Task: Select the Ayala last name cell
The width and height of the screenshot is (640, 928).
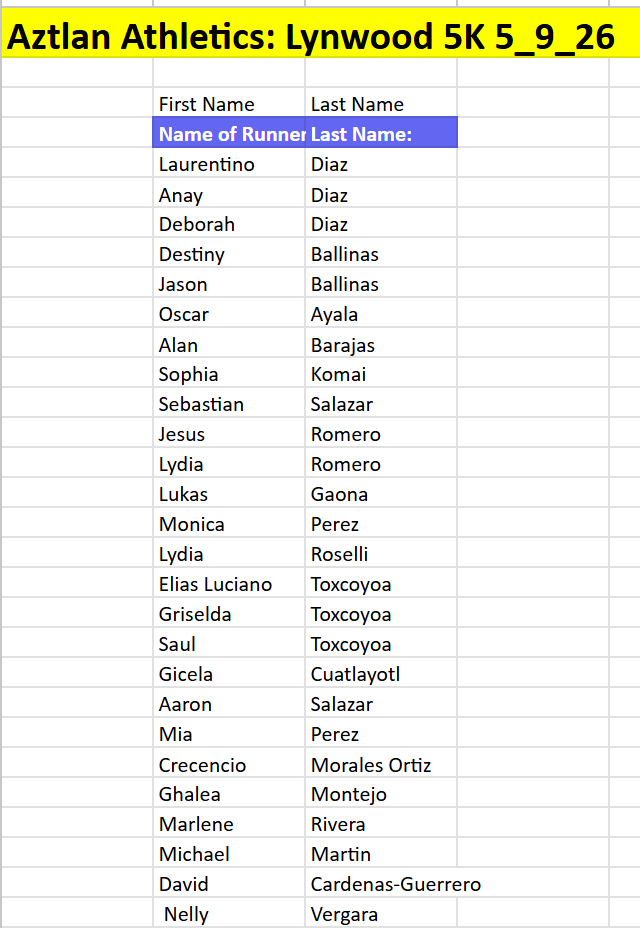Action: pos(381,313)
